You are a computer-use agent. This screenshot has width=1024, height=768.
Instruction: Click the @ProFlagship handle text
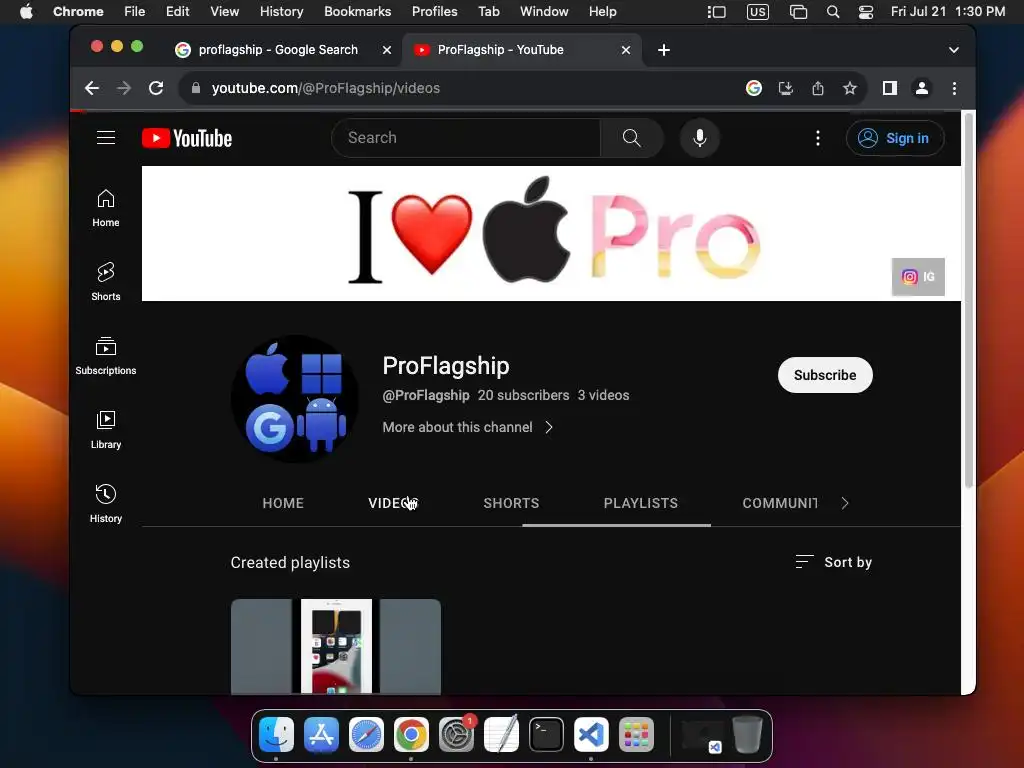[426, 395]
